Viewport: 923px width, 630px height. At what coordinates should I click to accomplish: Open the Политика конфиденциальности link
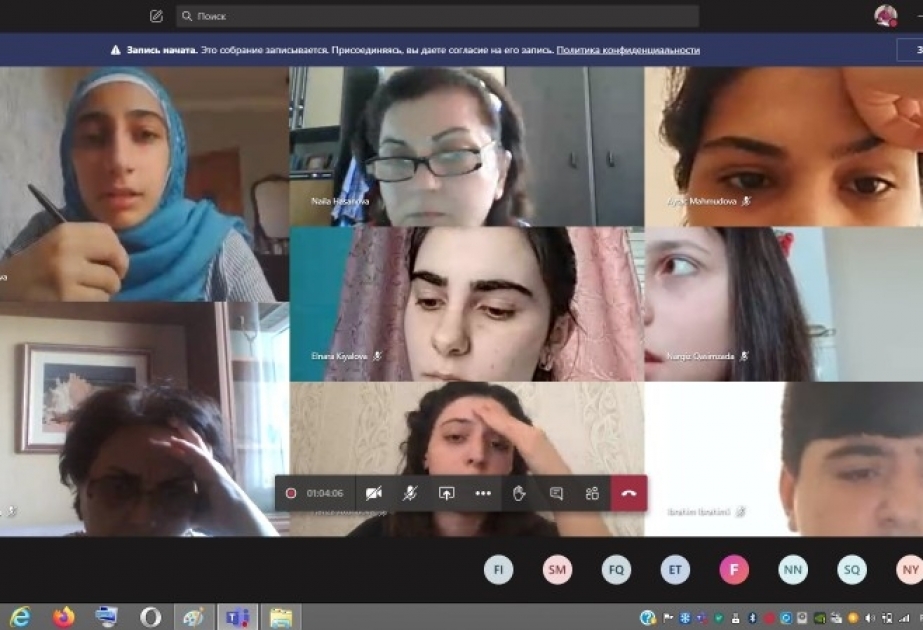click(x=628, y=50)
